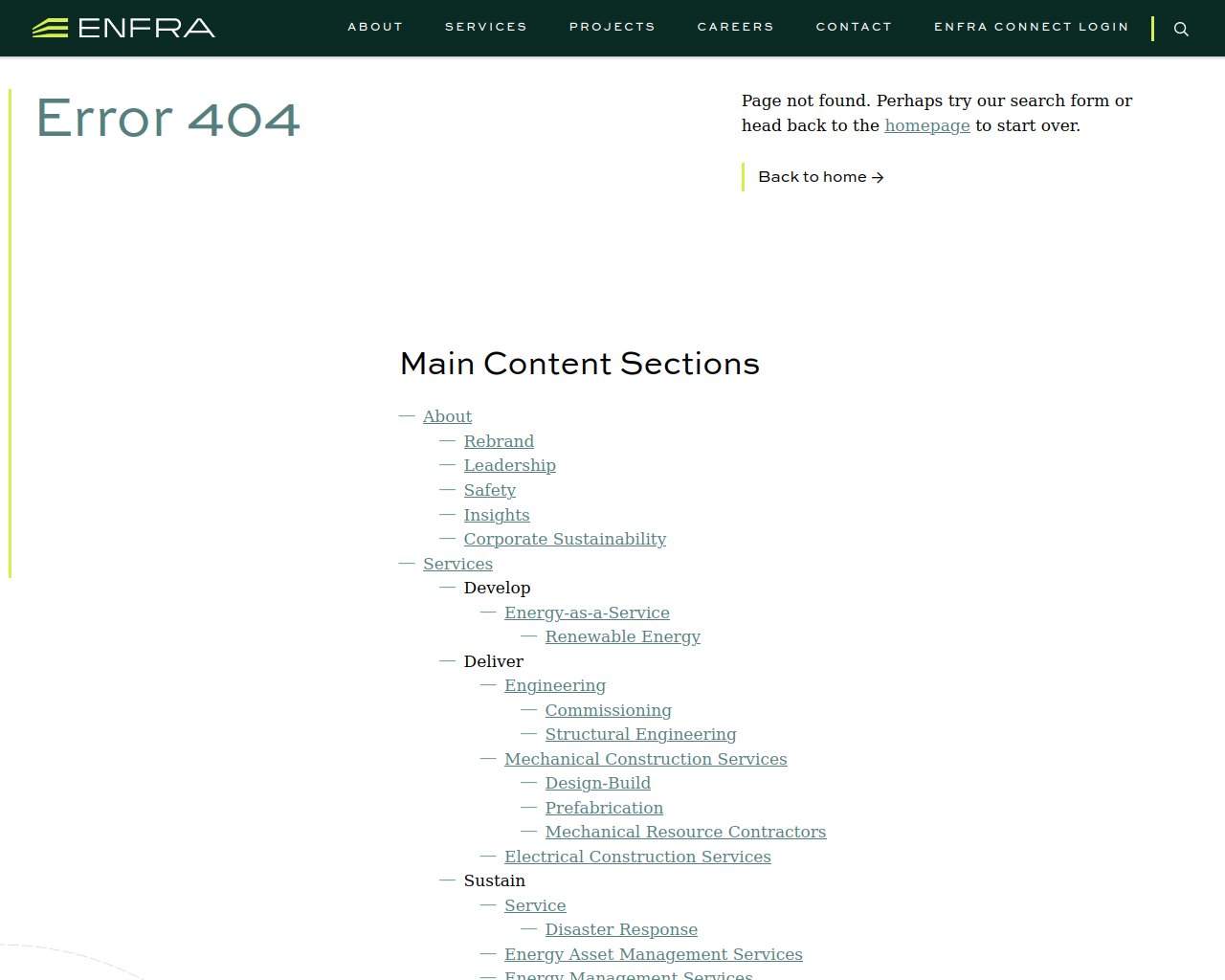The height and width of the screenshot is (980, 1225).
Task: Click ENFRA Connect Login in header
Action: [x=1032, y=27]
